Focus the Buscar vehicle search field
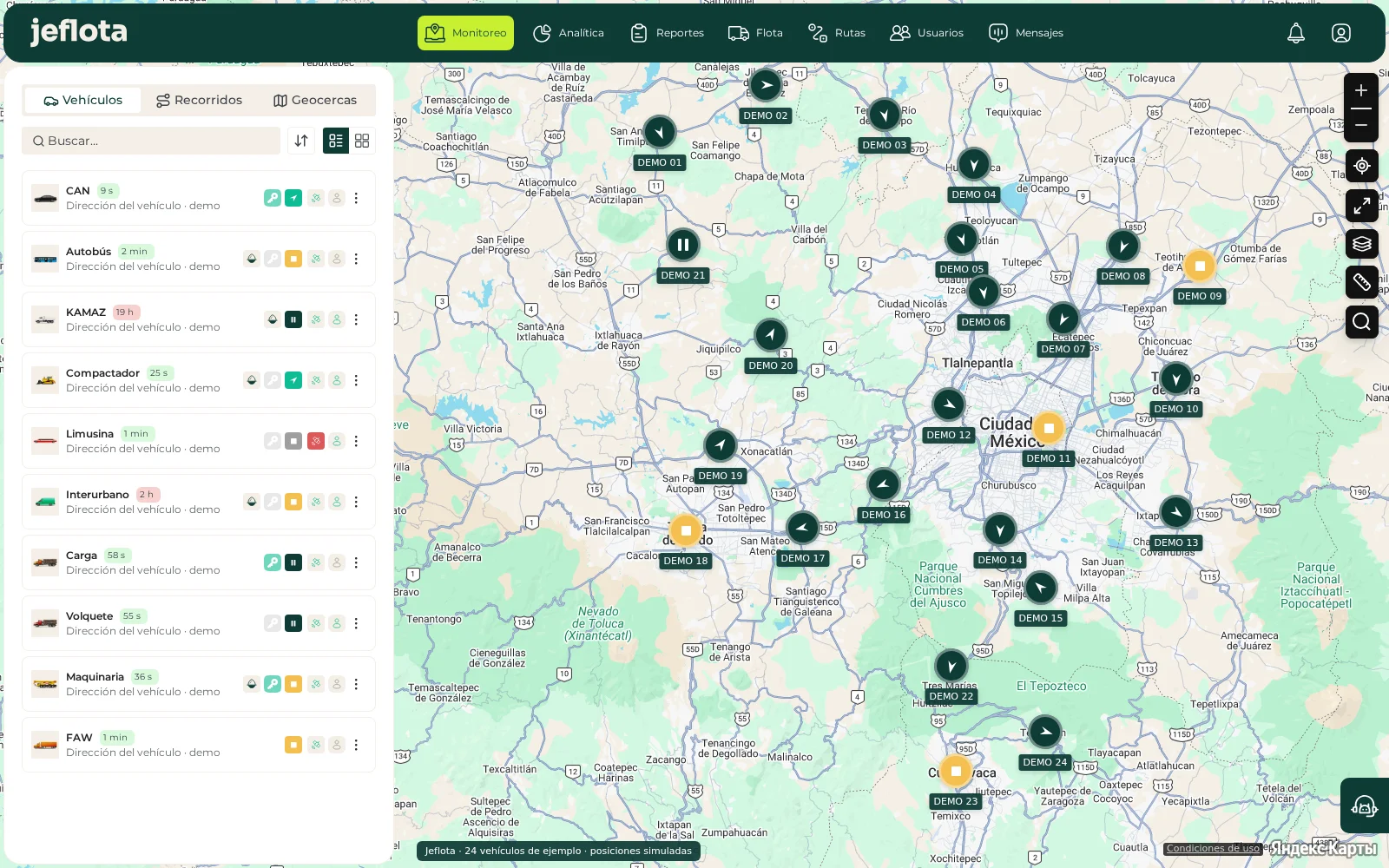 (151, 141)
